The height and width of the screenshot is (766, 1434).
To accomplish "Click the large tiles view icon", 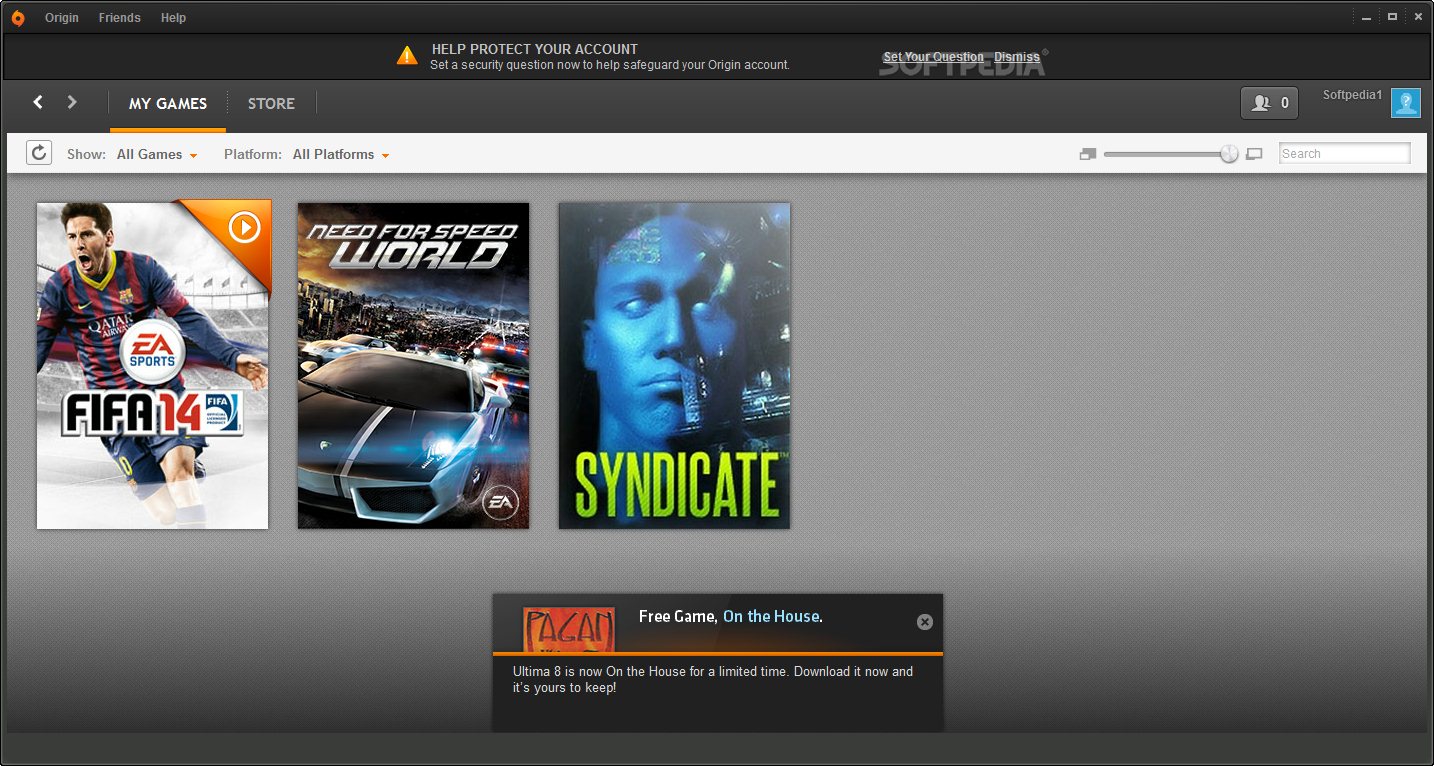I will pyautogui.click(x=1254, y=154).
